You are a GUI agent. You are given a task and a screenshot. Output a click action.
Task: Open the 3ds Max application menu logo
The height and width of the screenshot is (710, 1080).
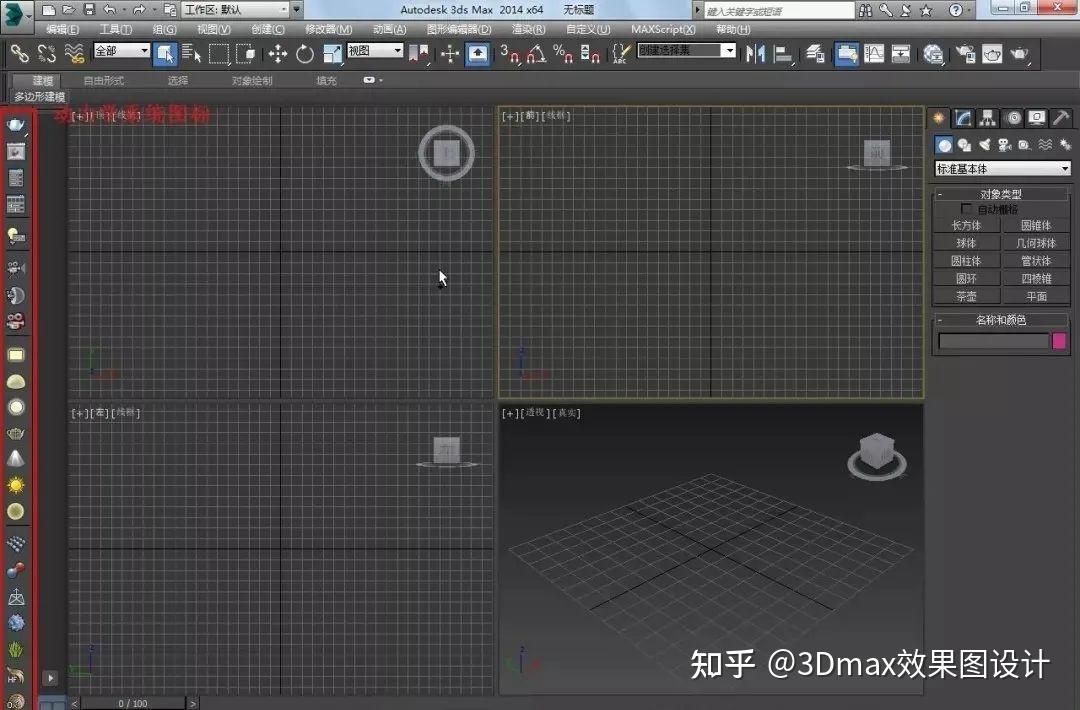click(x=15, y=15)
